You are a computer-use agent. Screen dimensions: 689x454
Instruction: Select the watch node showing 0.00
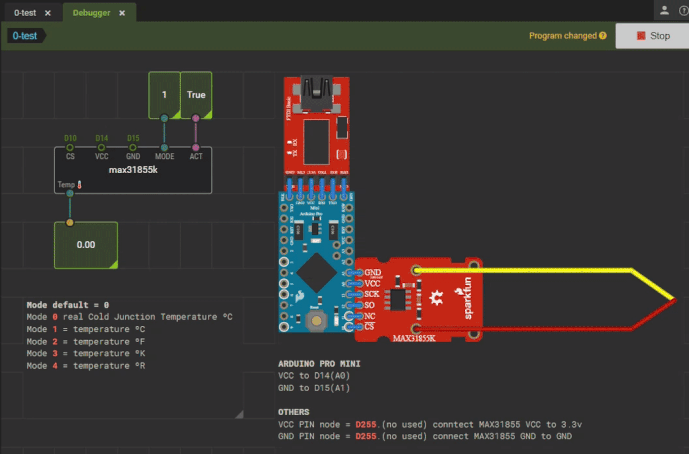[x=86, y=245]
